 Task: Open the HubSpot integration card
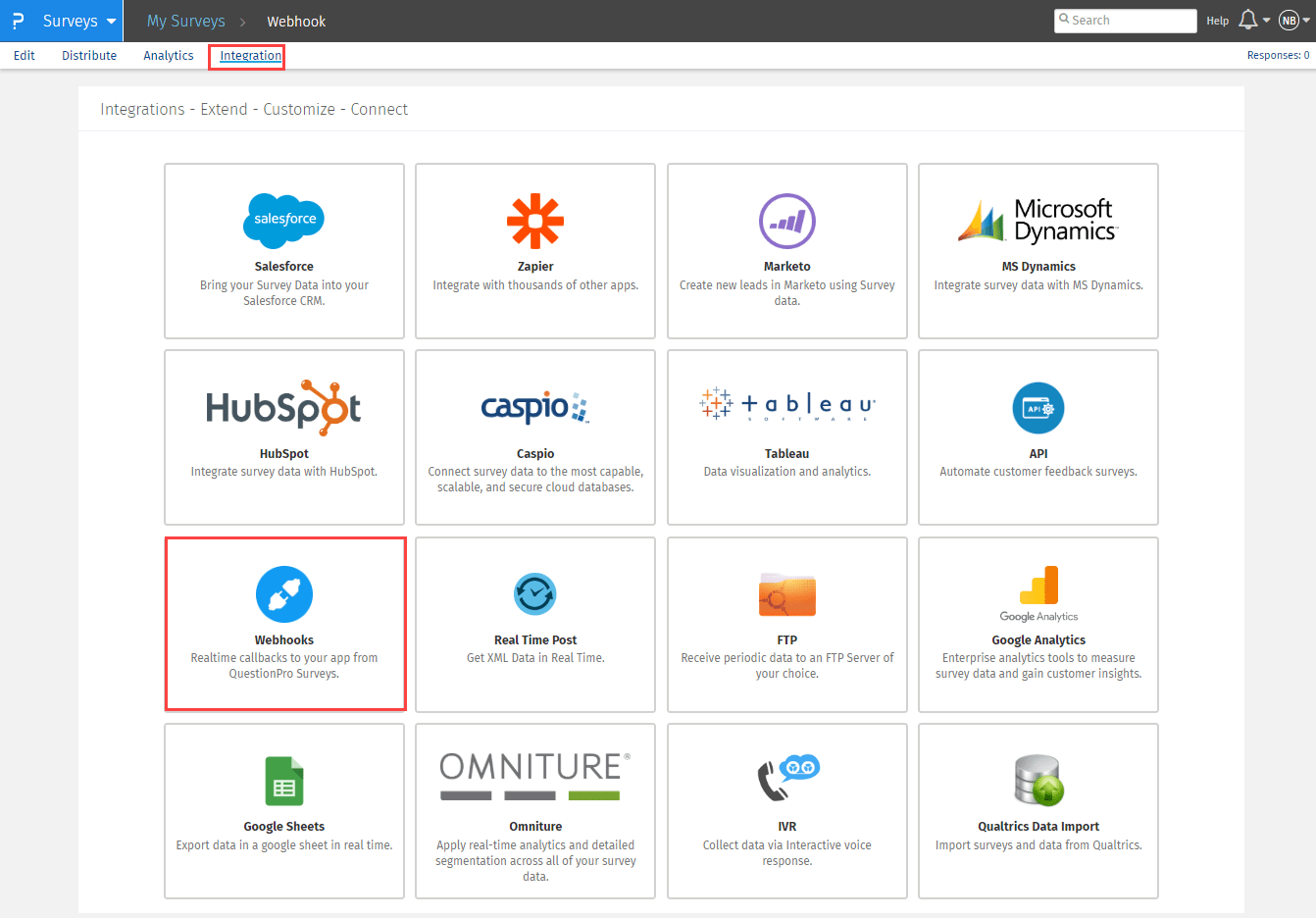pyautogui.click(x=284, y=436)
